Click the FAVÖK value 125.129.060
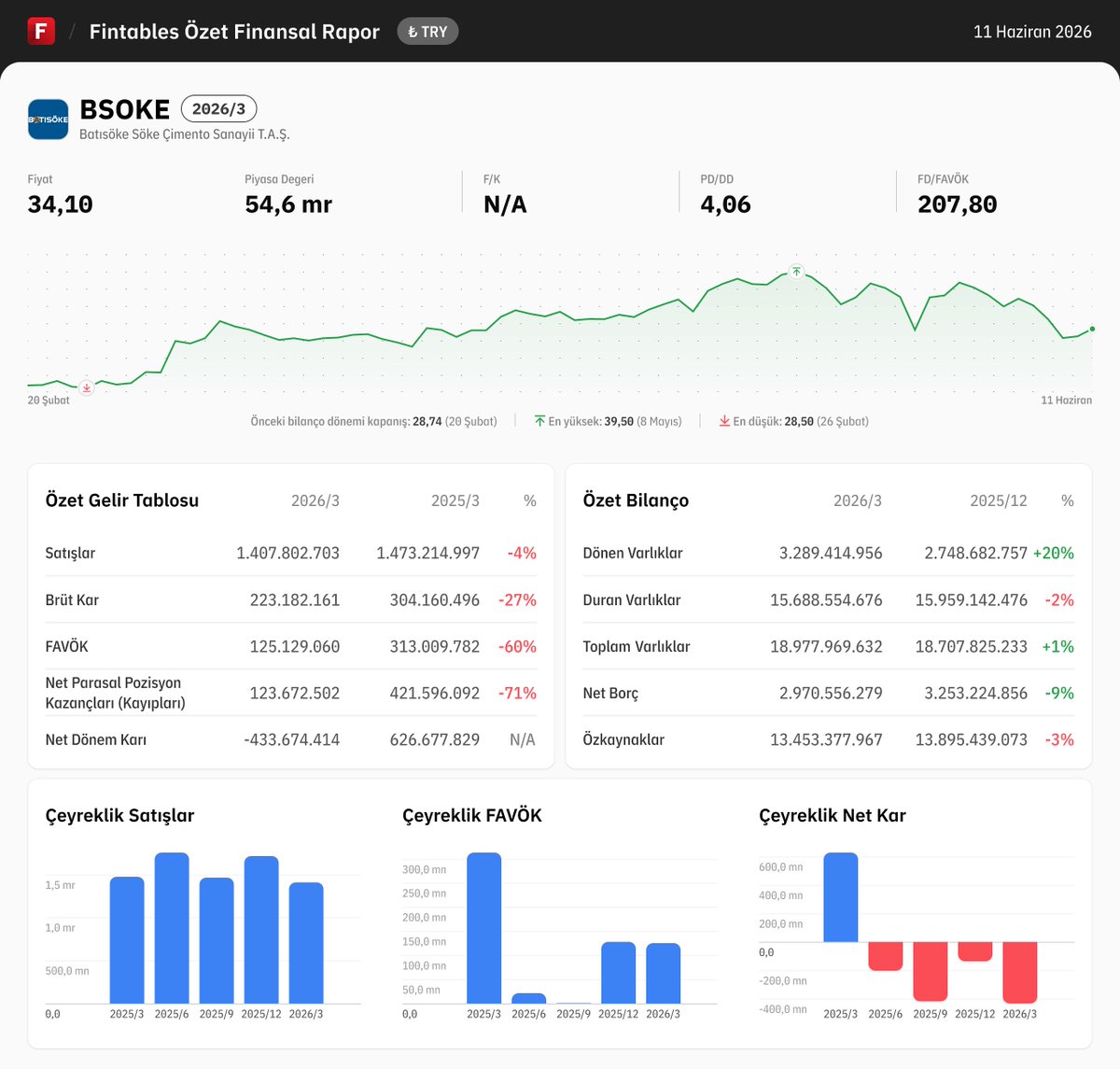 click(x=295, y=646)
